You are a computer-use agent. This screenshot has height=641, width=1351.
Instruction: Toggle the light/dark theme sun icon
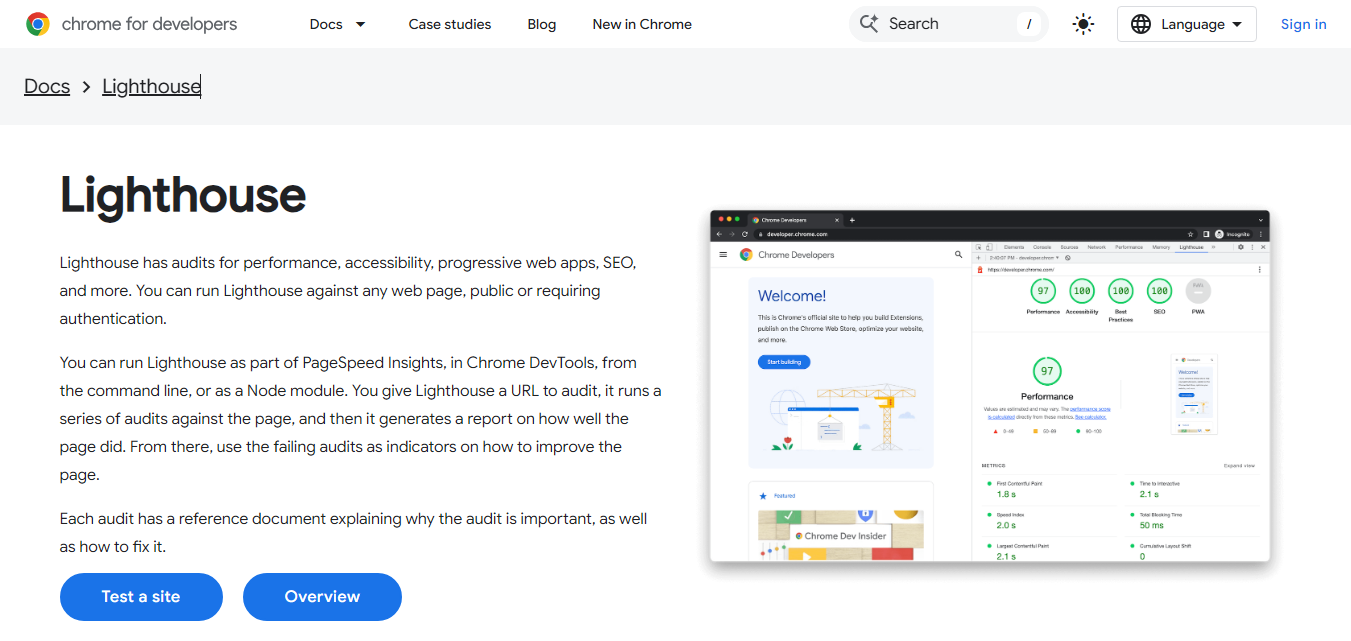(x=1083, y=24)
